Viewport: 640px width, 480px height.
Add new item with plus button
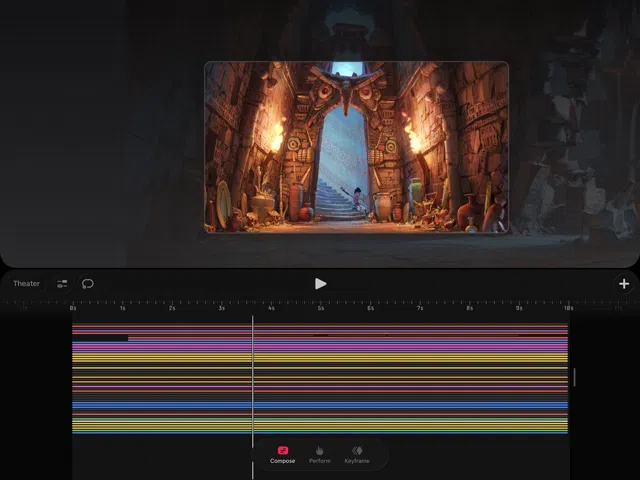624,284
